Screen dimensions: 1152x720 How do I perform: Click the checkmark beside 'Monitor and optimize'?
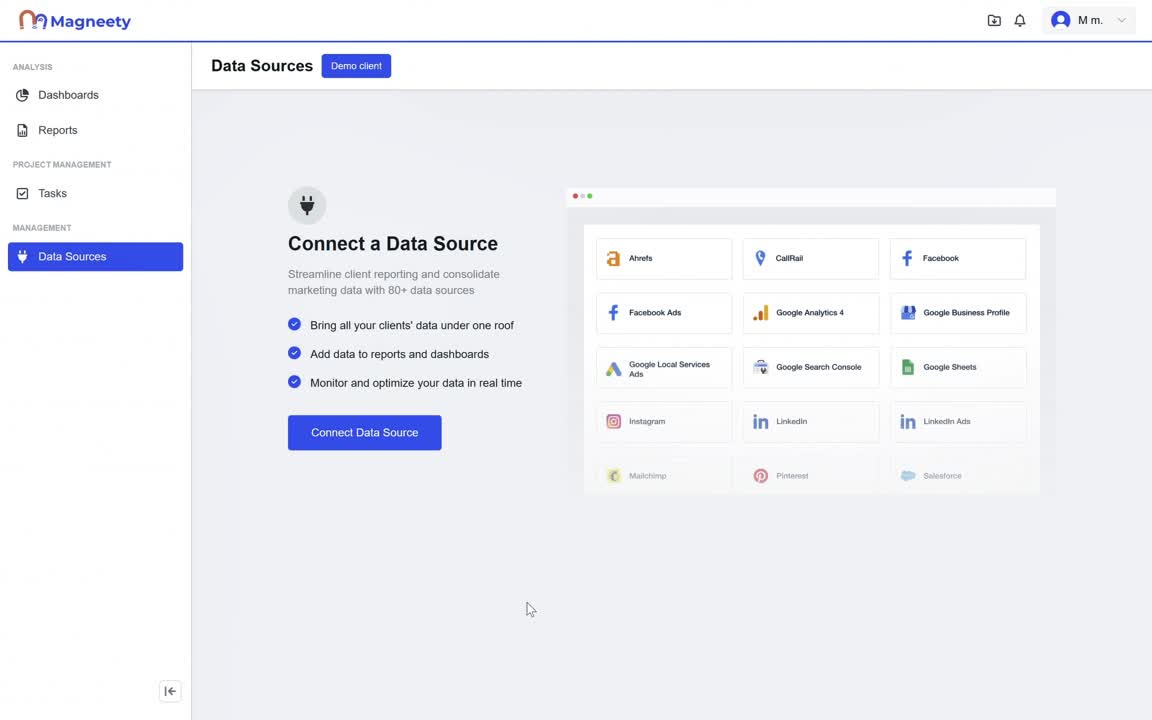(x=295, y=381)
